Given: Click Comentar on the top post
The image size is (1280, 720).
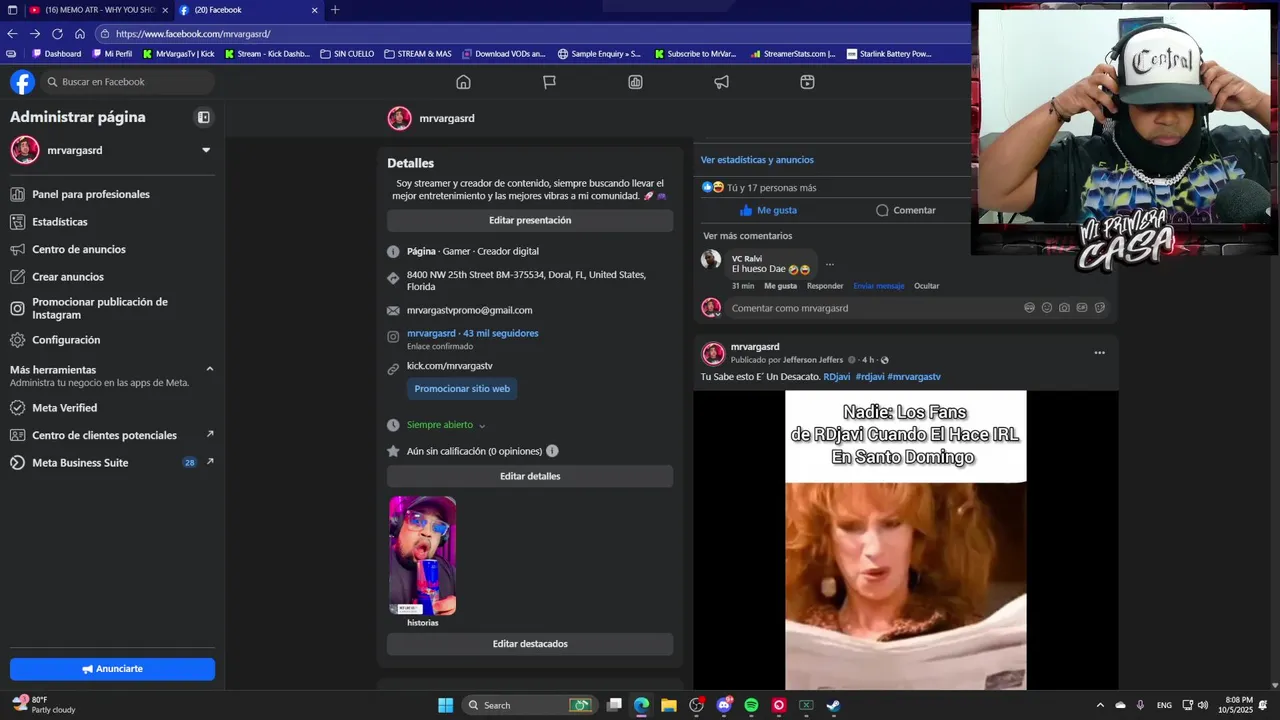Looking at the screenshot, I should point(906,210).
